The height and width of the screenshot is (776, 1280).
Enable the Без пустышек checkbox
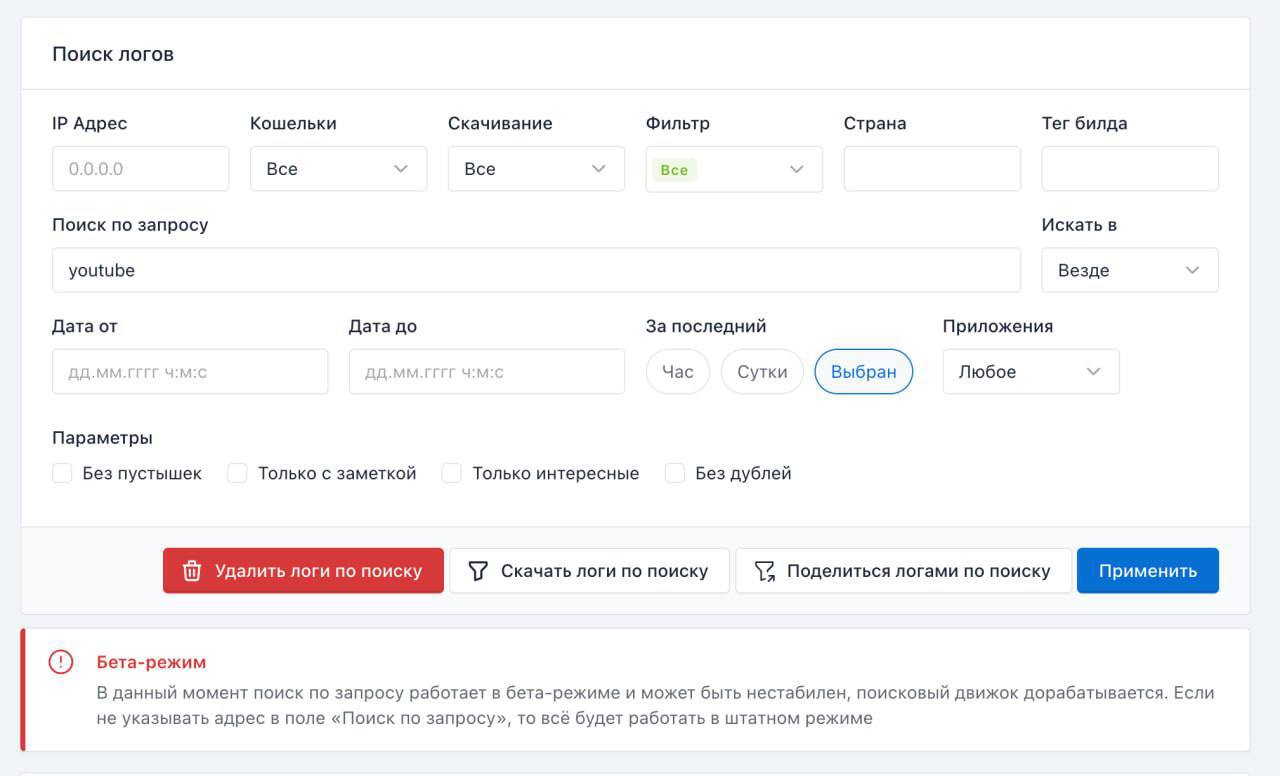click(x=62, y=473)
